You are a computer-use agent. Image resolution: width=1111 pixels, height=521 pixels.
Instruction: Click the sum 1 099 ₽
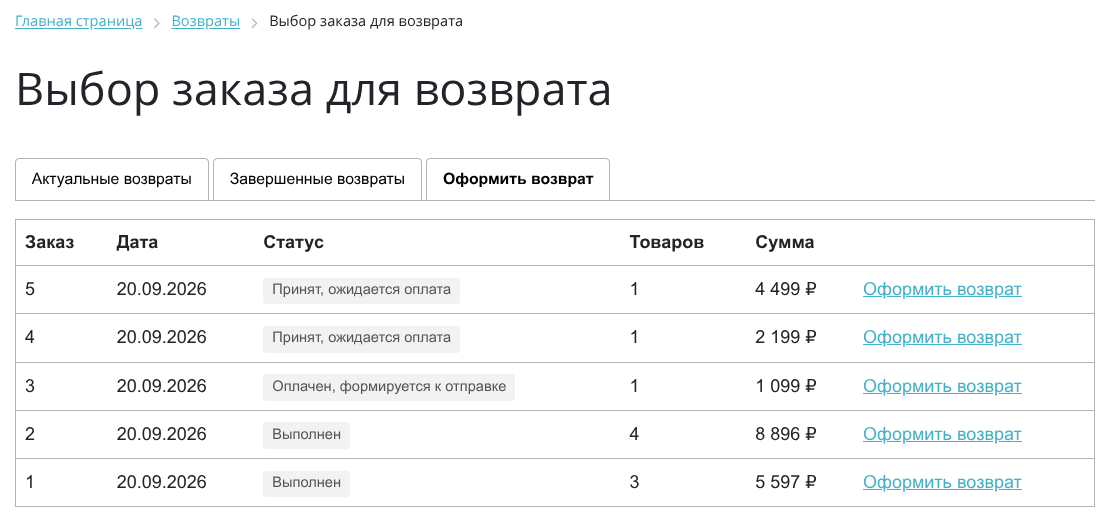[786, 386]
